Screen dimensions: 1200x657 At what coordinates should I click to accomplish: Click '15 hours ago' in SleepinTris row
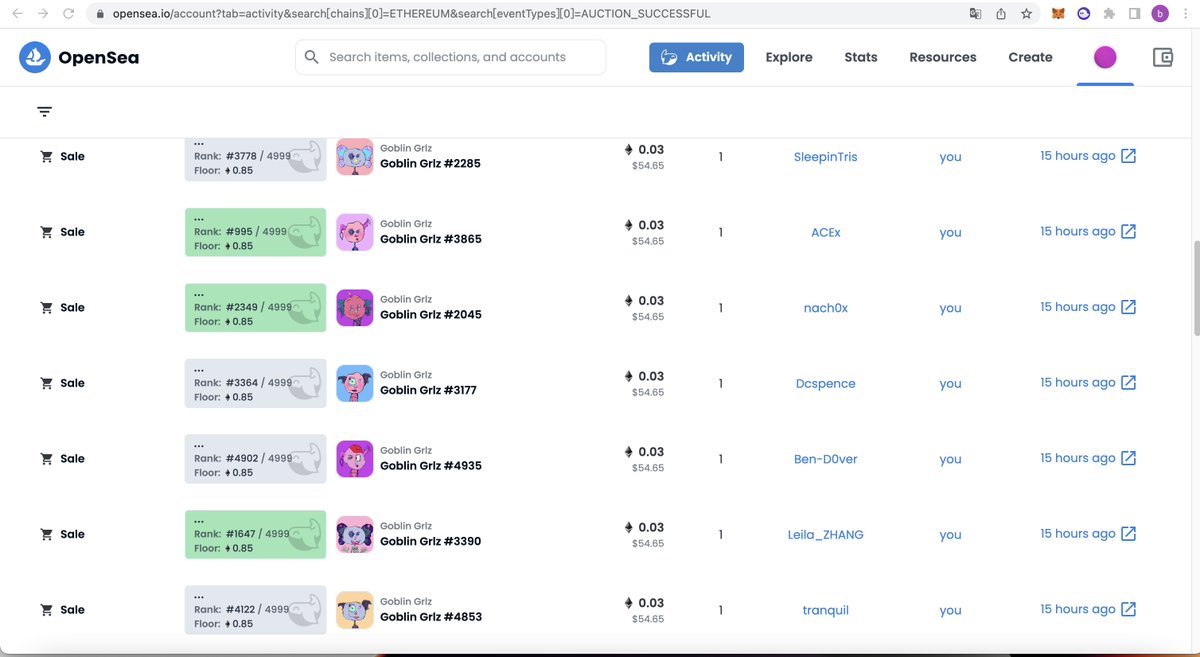coord(1077,156)
